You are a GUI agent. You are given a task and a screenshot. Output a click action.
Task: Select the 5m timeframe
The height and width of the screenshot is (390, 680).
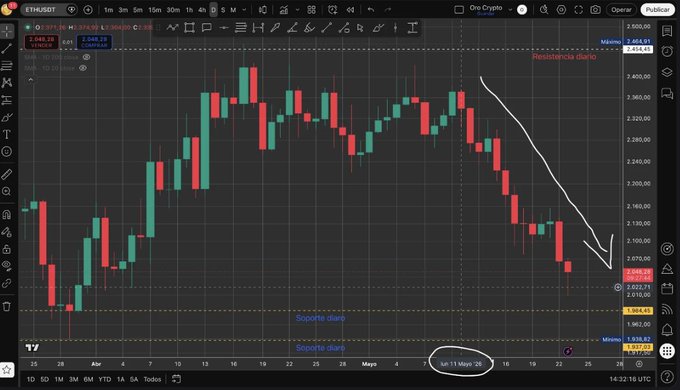pyautogui.click(x=138, y=10)
